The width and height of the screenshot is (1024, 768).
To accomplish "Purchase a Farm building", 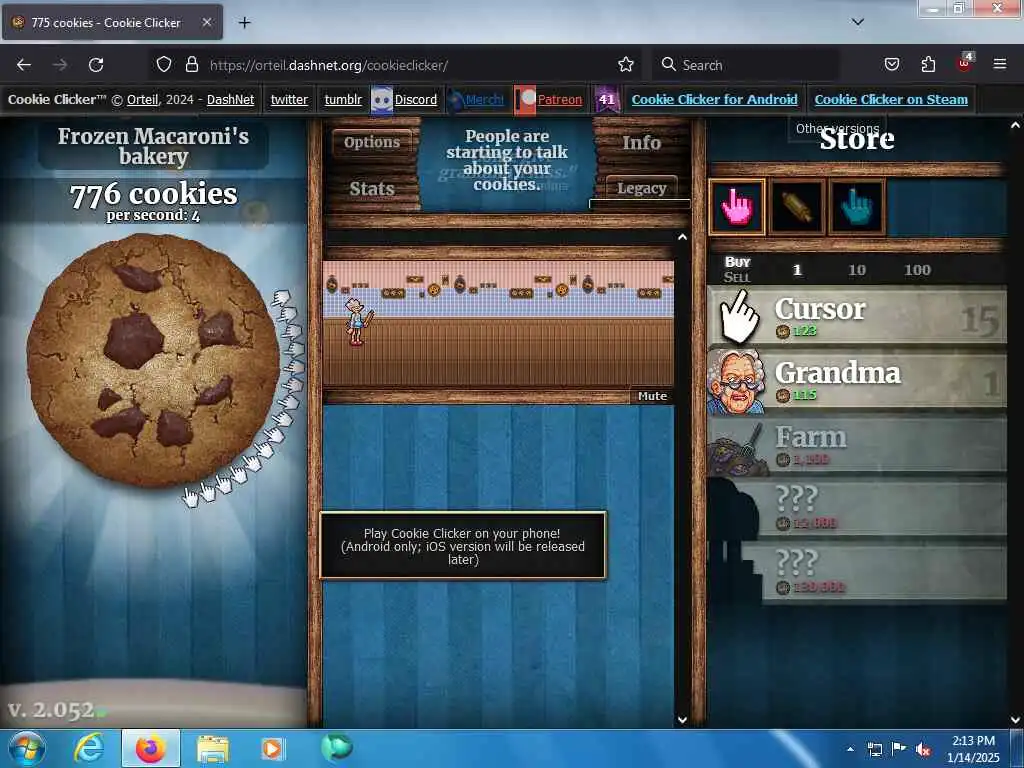I will click(x=857, y=445).
